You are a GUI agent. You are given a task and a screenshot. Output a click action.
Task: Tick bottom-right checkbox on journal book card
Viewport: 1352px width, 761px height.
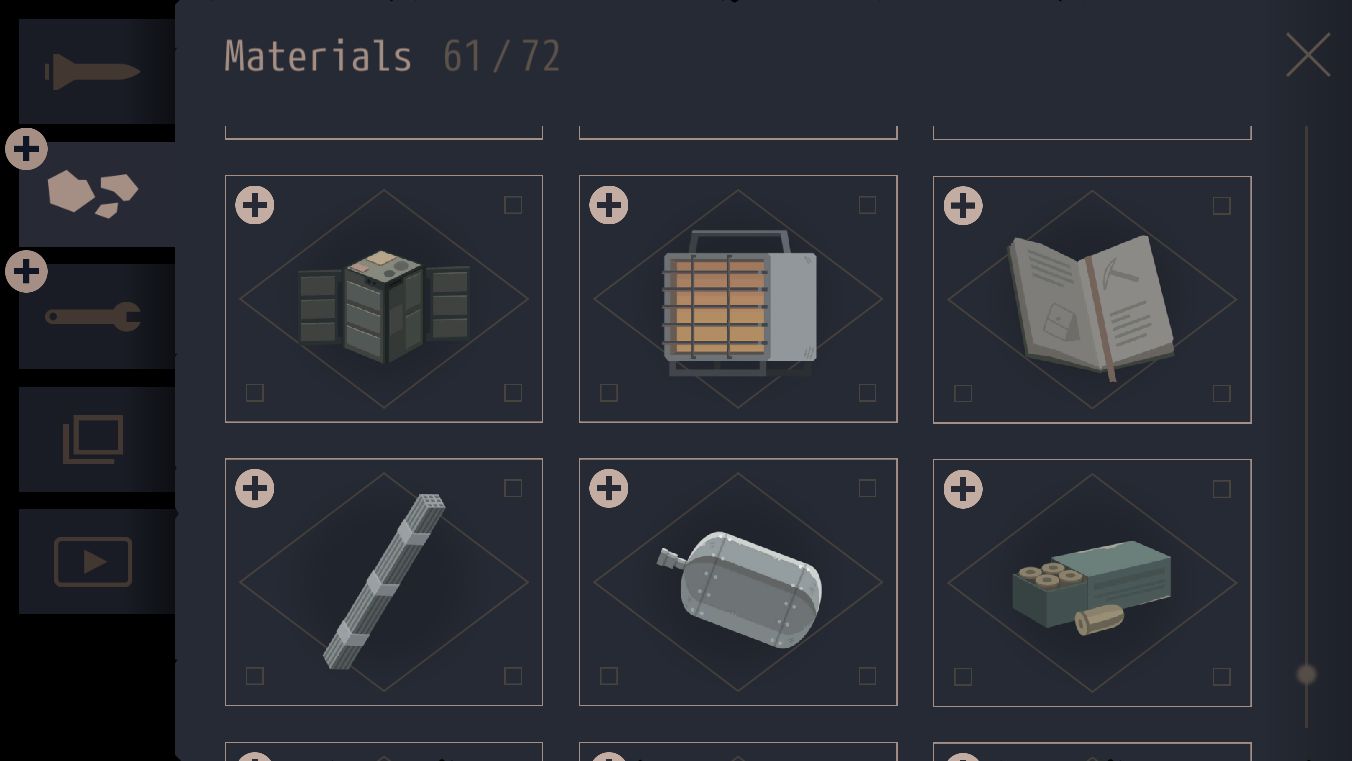pyautogui.click(x=1221, y=393)
